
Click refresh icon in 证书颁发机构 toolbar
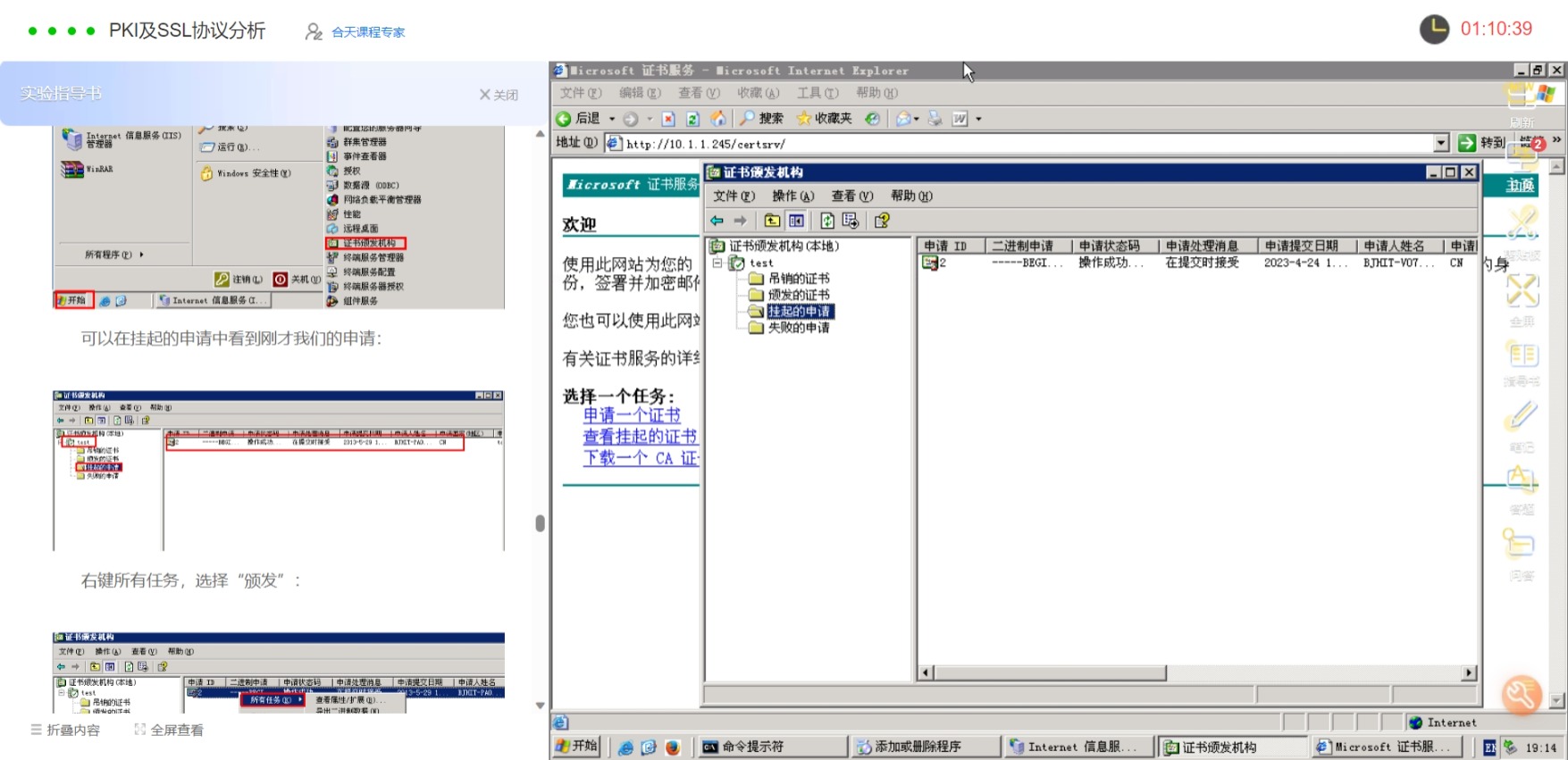click(827, 221)
